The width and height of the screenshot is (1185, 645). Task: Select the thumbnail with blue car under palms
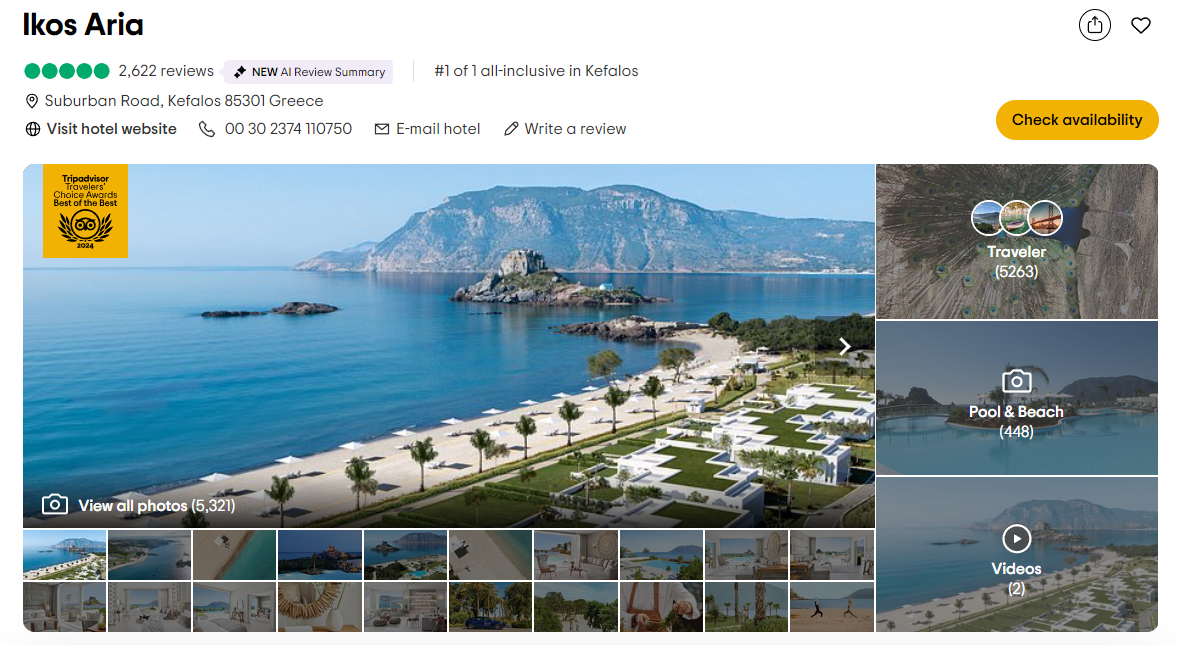click(490, 606)
